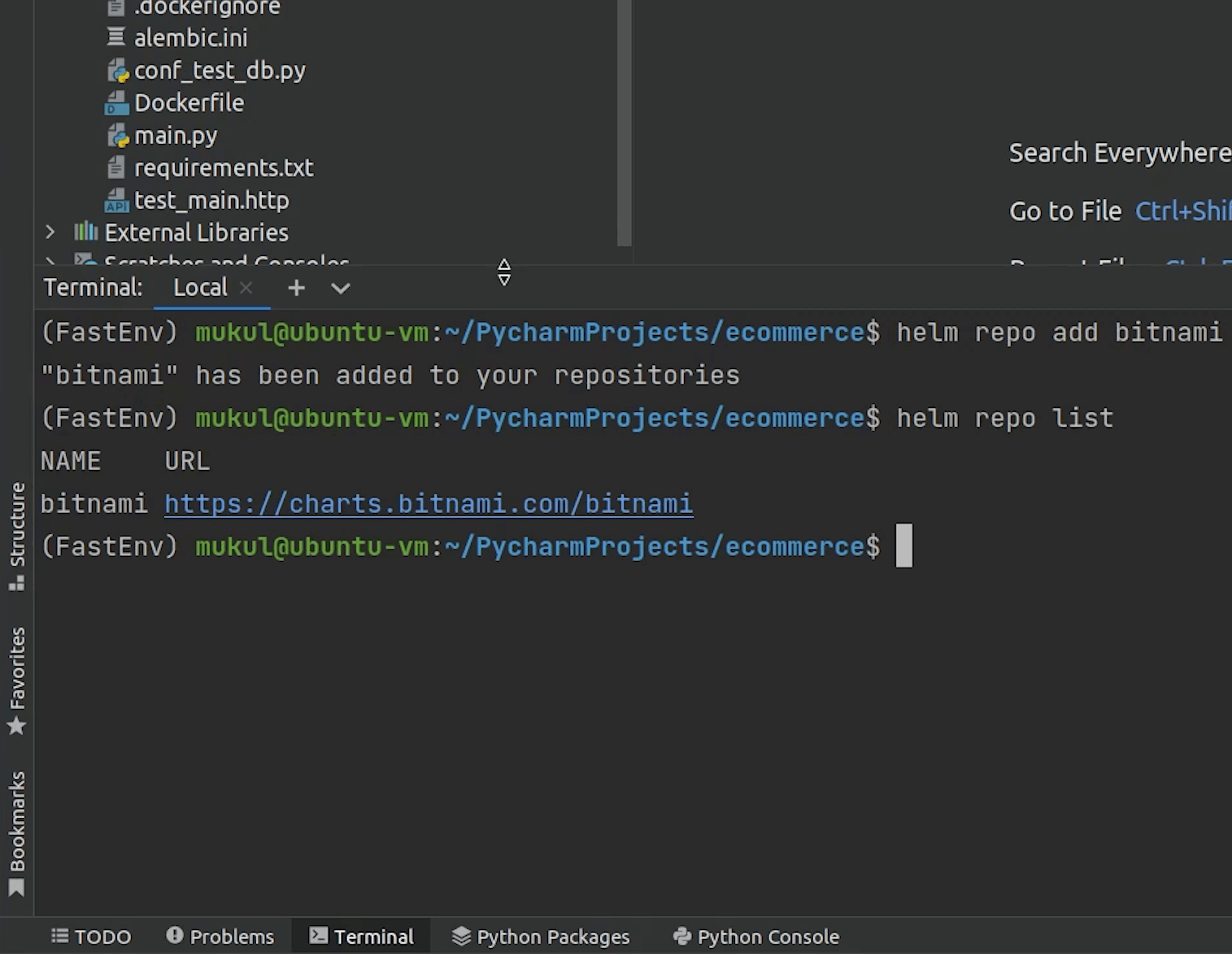Open the terminal tab options dropdown arrow
1232x954 pixels.
pyautogui.click(x=341, y=288)
